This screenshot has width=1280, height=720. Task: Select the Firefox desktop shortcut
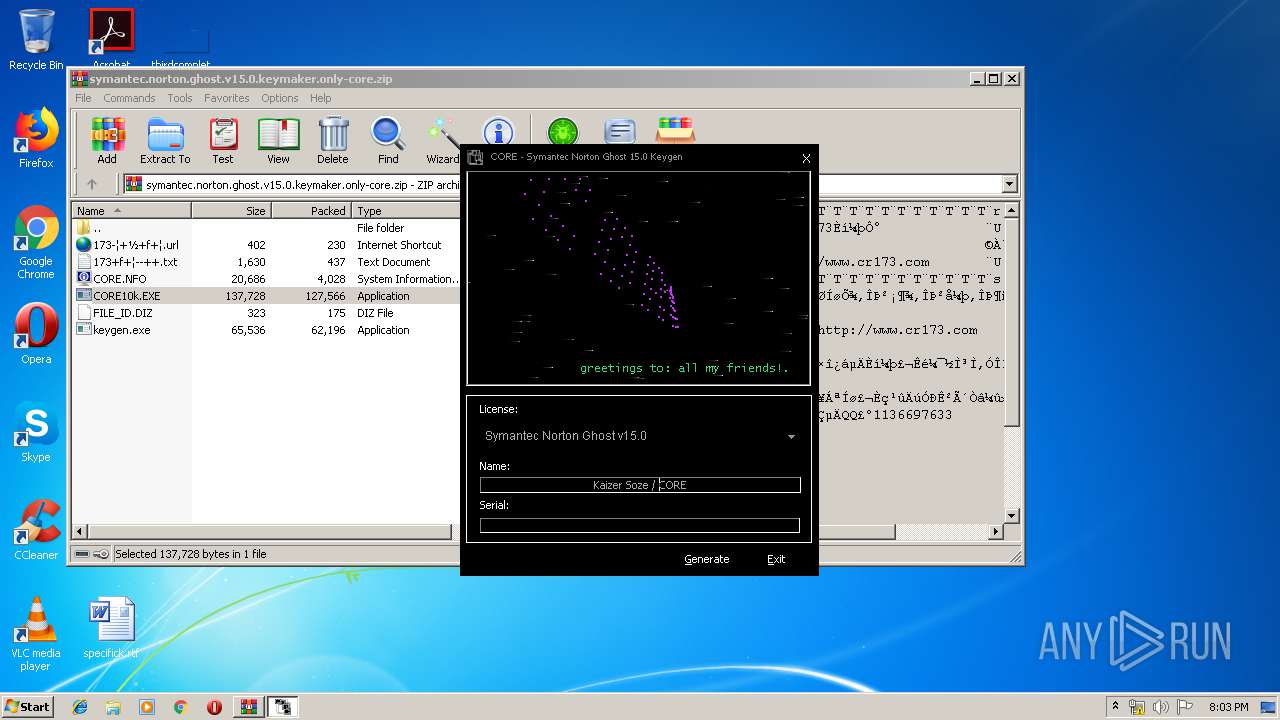coord(36,138)
